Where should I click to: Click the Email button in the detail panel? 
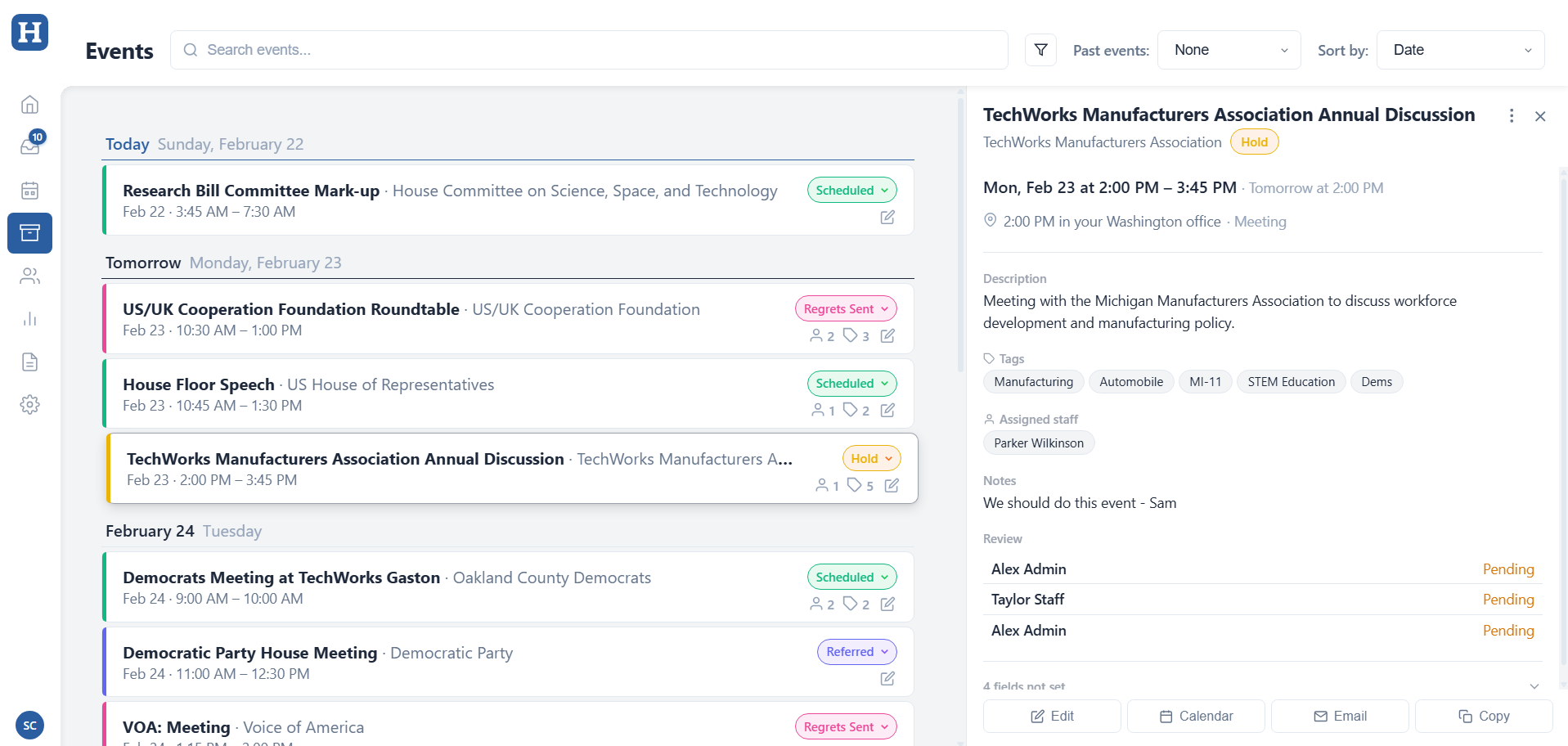[1339, 716]
